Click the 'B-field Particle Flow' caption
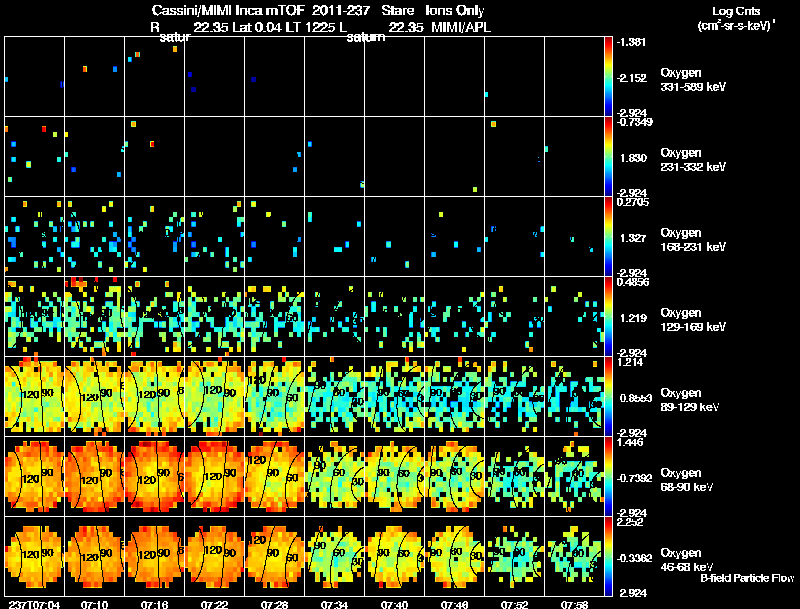 click(747, 578)
